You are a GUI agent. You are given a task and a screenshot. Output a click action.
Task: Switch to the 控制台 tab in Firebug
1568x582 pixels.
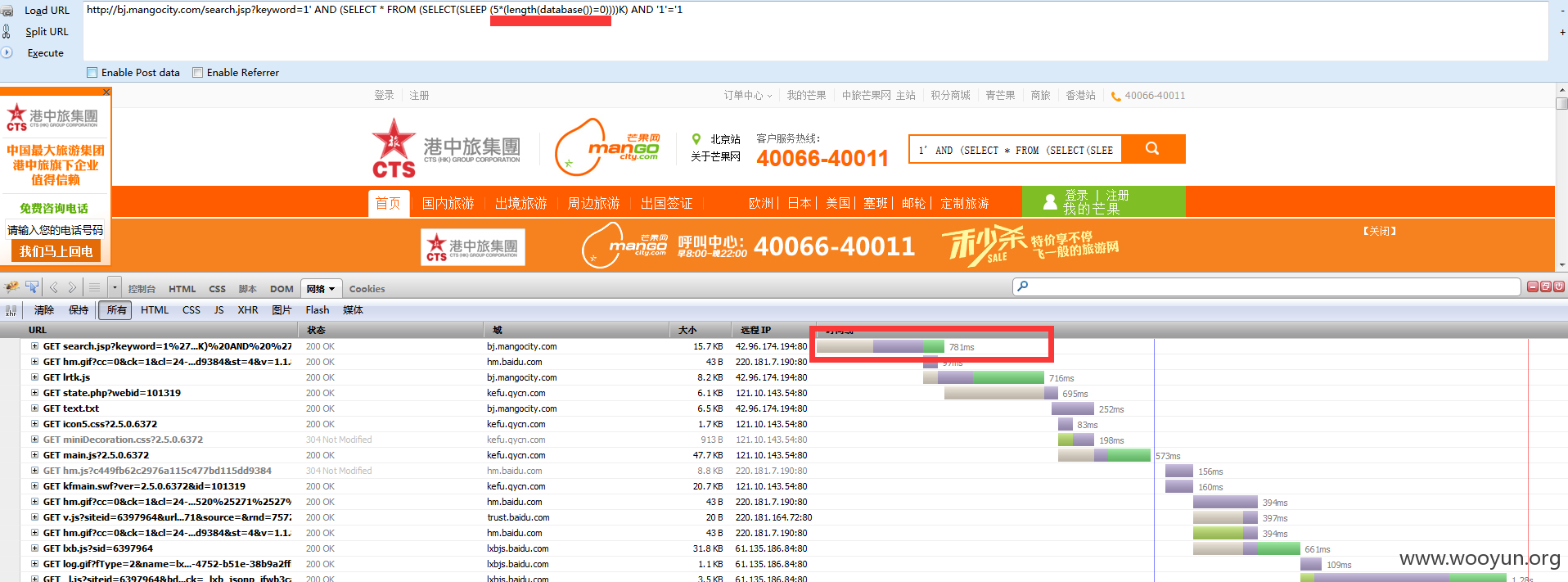[x=142, y=289]
